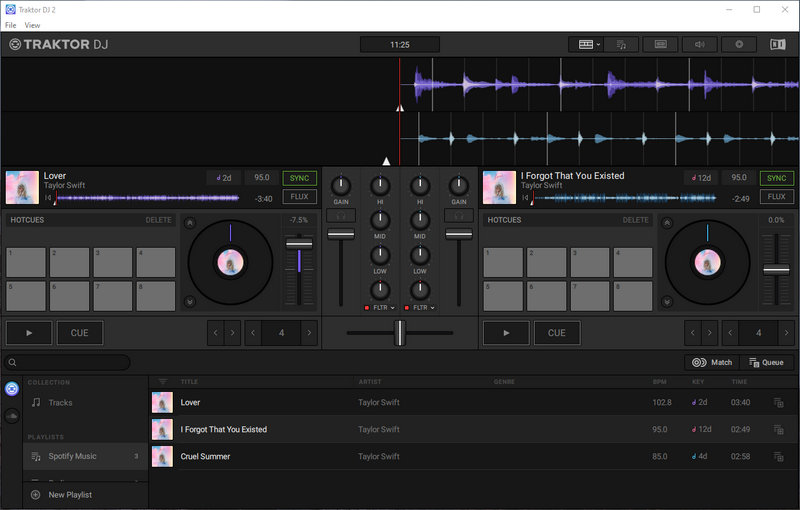
Task: Open the View menu
Action: tap(32, 25)
